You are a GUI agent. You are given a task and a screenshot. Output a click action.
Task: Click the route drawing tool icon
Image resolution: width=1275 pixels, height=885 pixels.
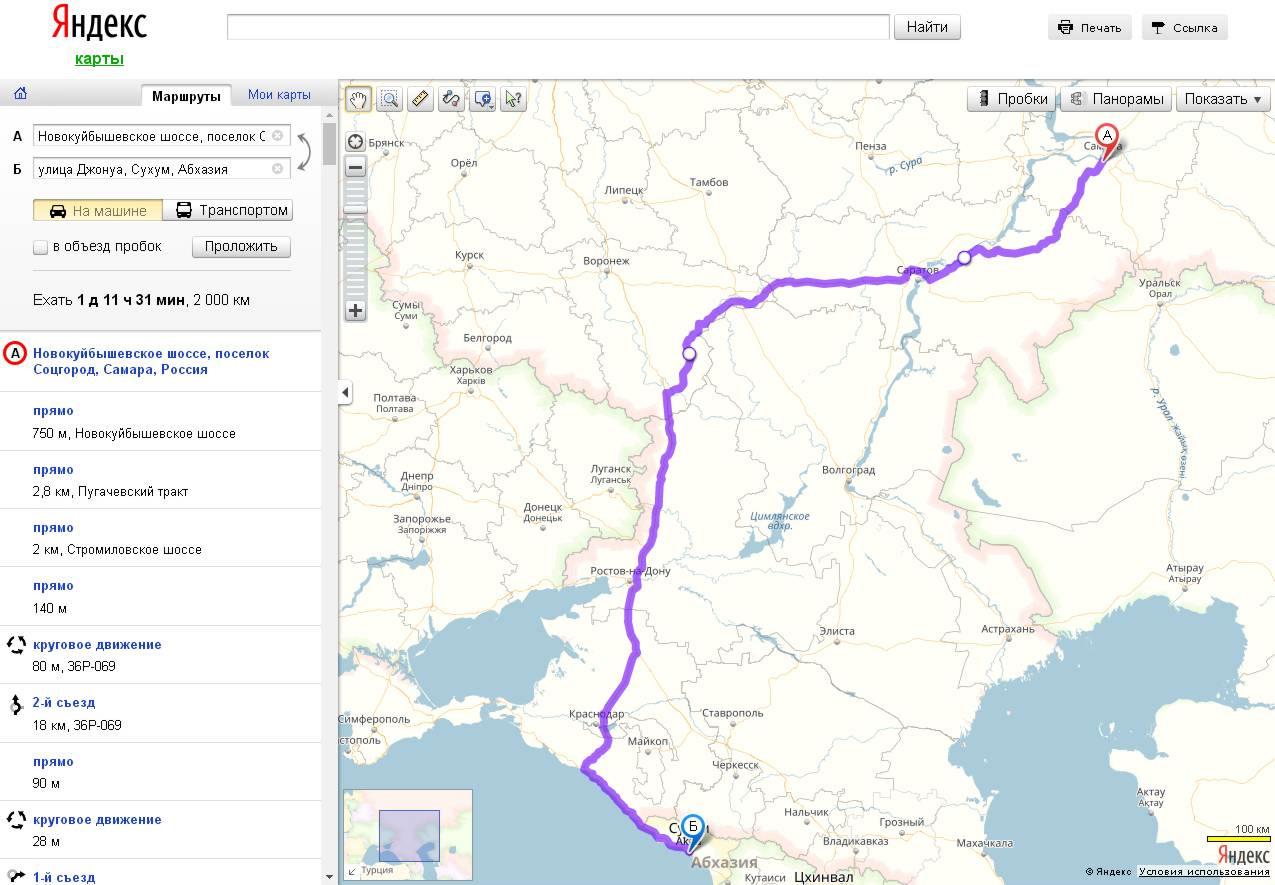pos(451,99)
